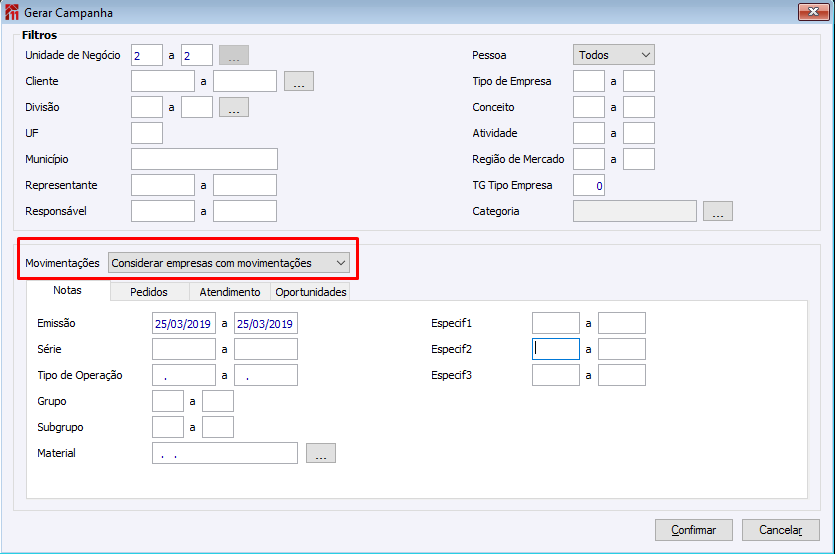
Task: Close the Gerar Campanha window
Action: coord(813,12)
